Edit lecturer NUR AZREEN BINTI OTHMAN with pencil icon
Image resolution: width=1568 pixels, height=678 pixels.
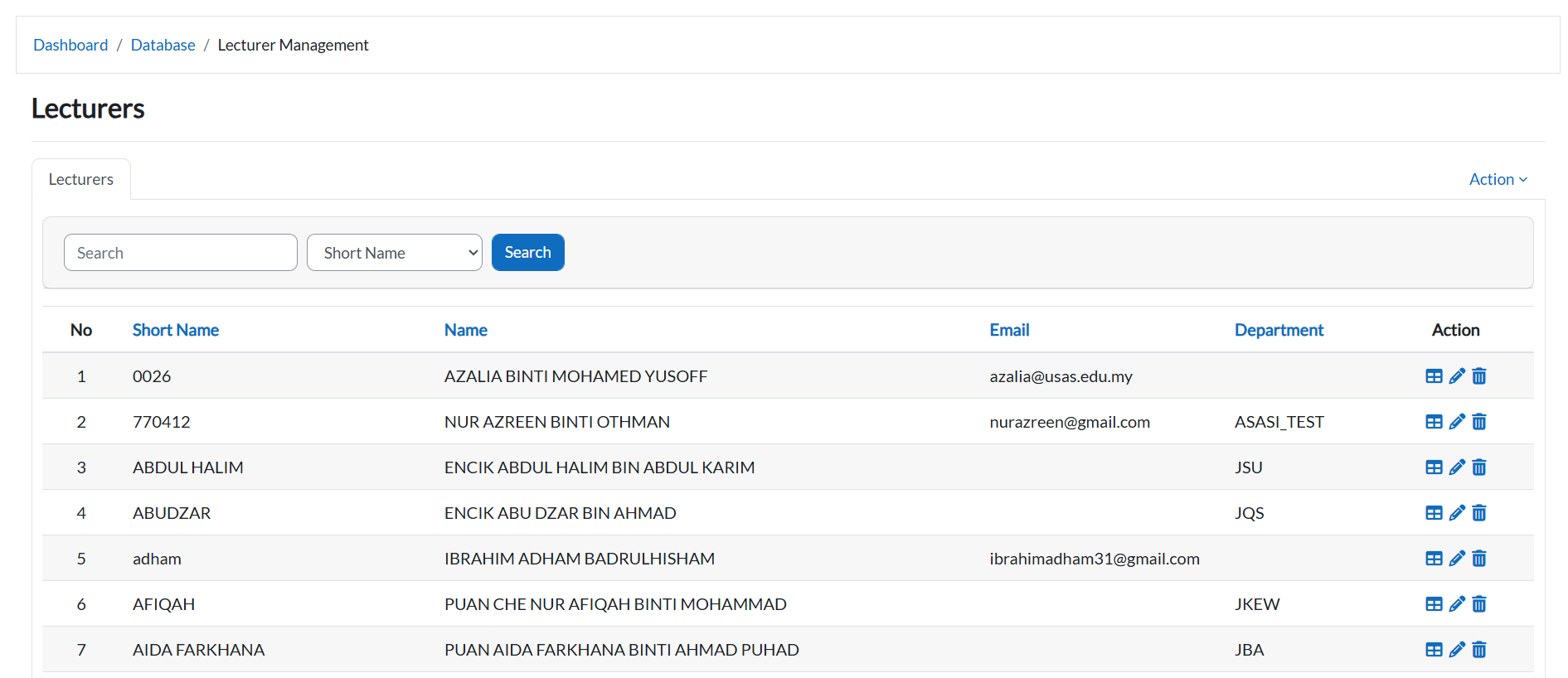1457,422
